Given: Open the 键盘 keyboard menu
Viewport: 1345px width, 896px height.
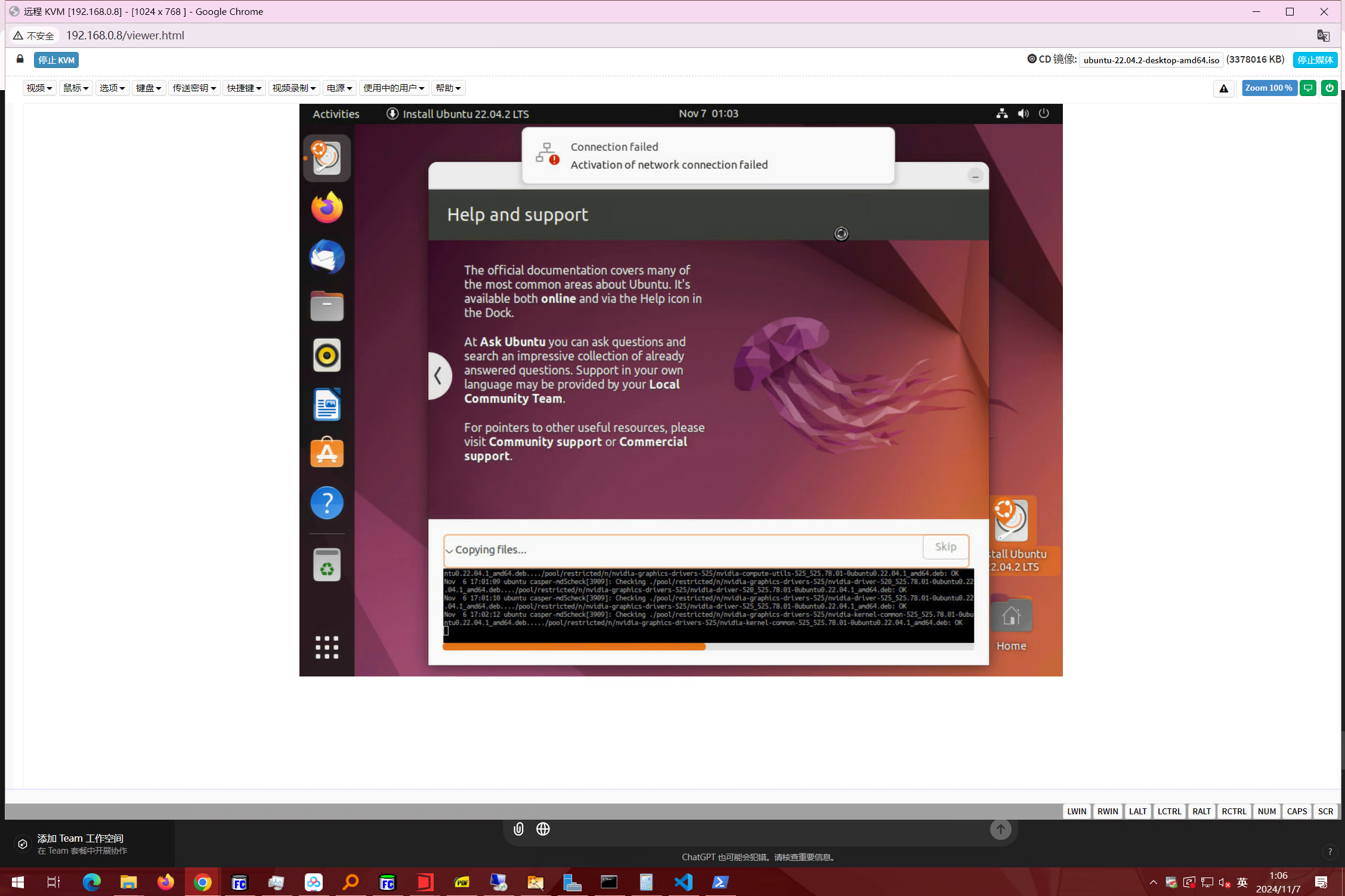Looking at the screenshot, I should (x=148, y=88).
